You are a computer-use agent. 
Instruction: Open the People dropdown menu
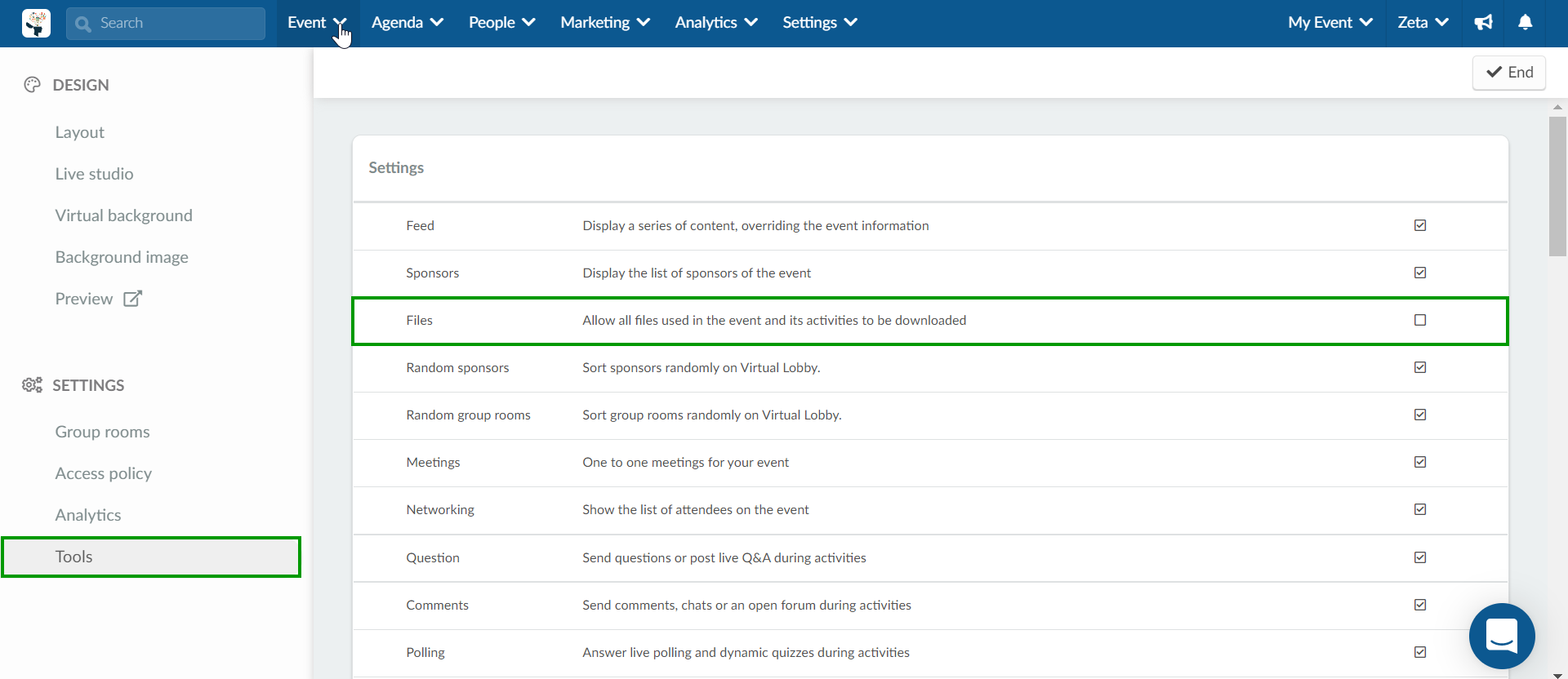(501, 23)
